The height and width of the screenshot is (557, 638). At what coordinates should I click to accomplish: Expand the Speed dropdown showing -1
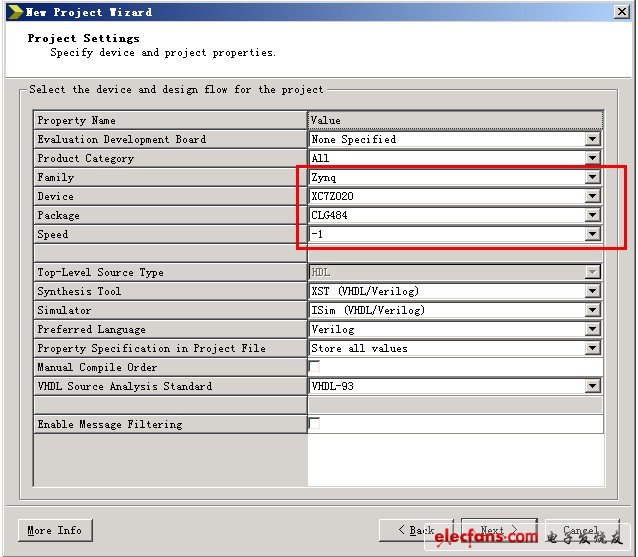[x=592, y=235]
